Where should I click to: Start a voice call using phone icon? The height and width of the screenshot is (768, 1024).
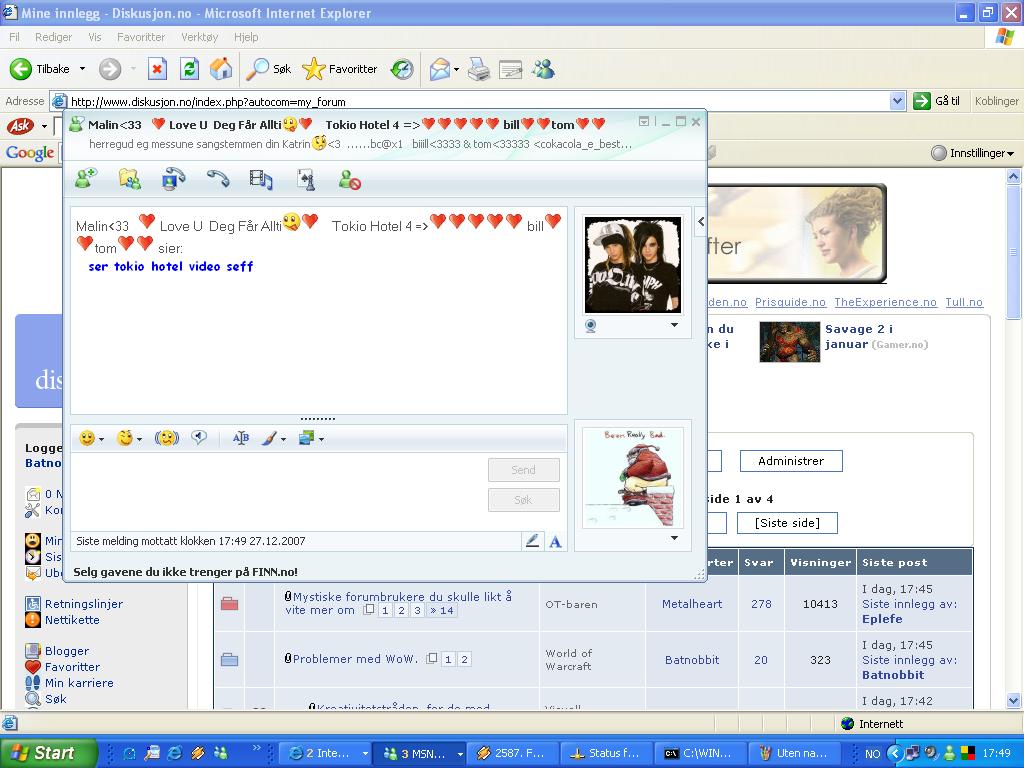[x=217, y=179]
